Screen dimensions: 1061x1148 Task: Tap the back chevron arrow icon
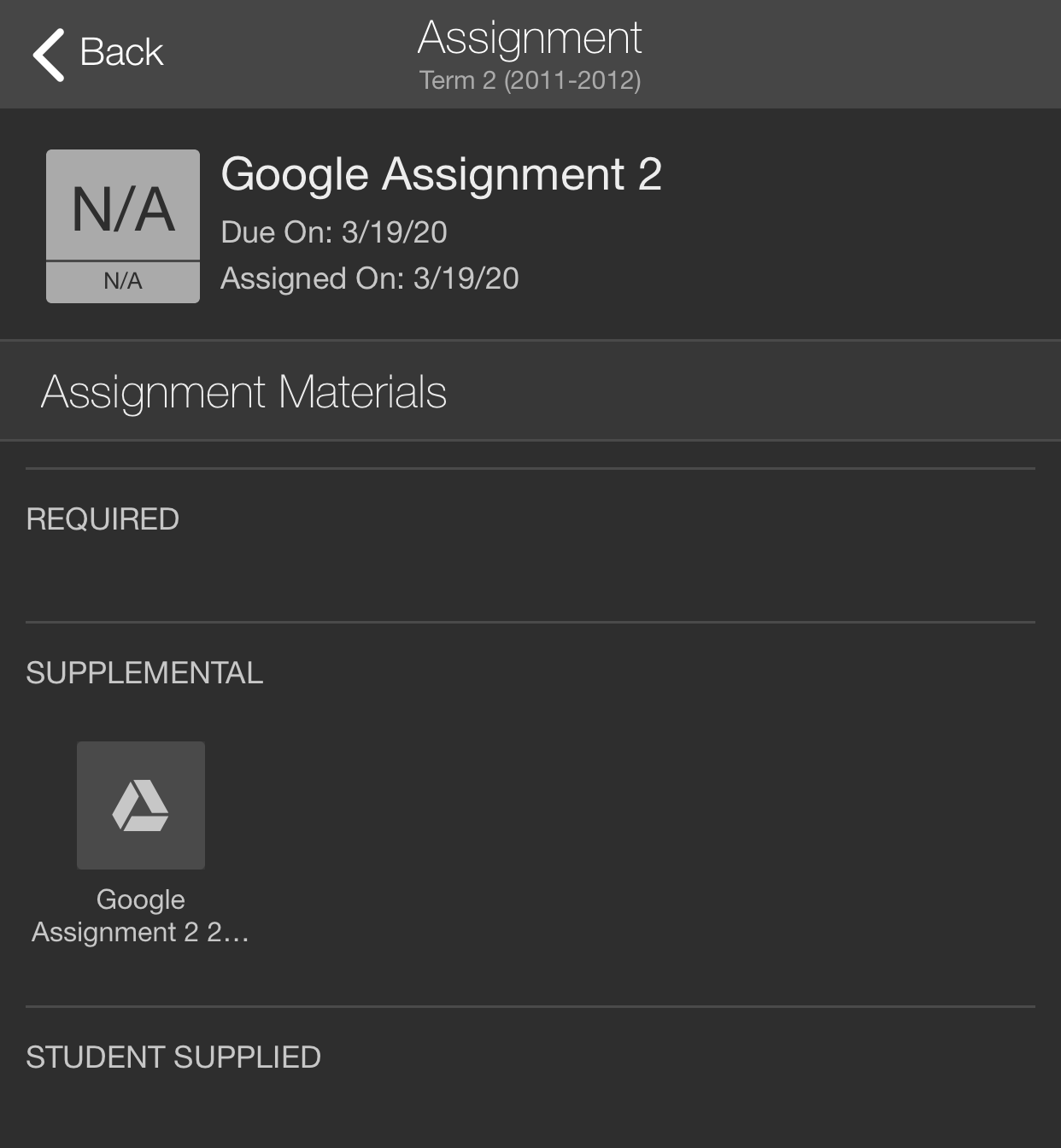(49, 55)
